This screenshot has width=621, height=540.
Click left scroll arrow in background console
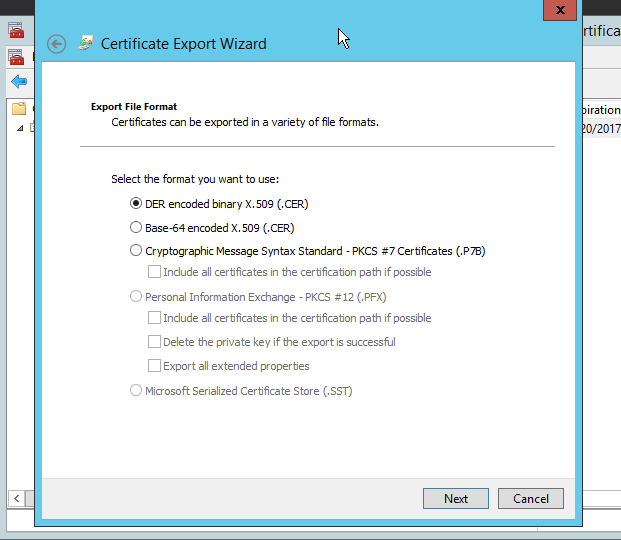tap(17, 498)
